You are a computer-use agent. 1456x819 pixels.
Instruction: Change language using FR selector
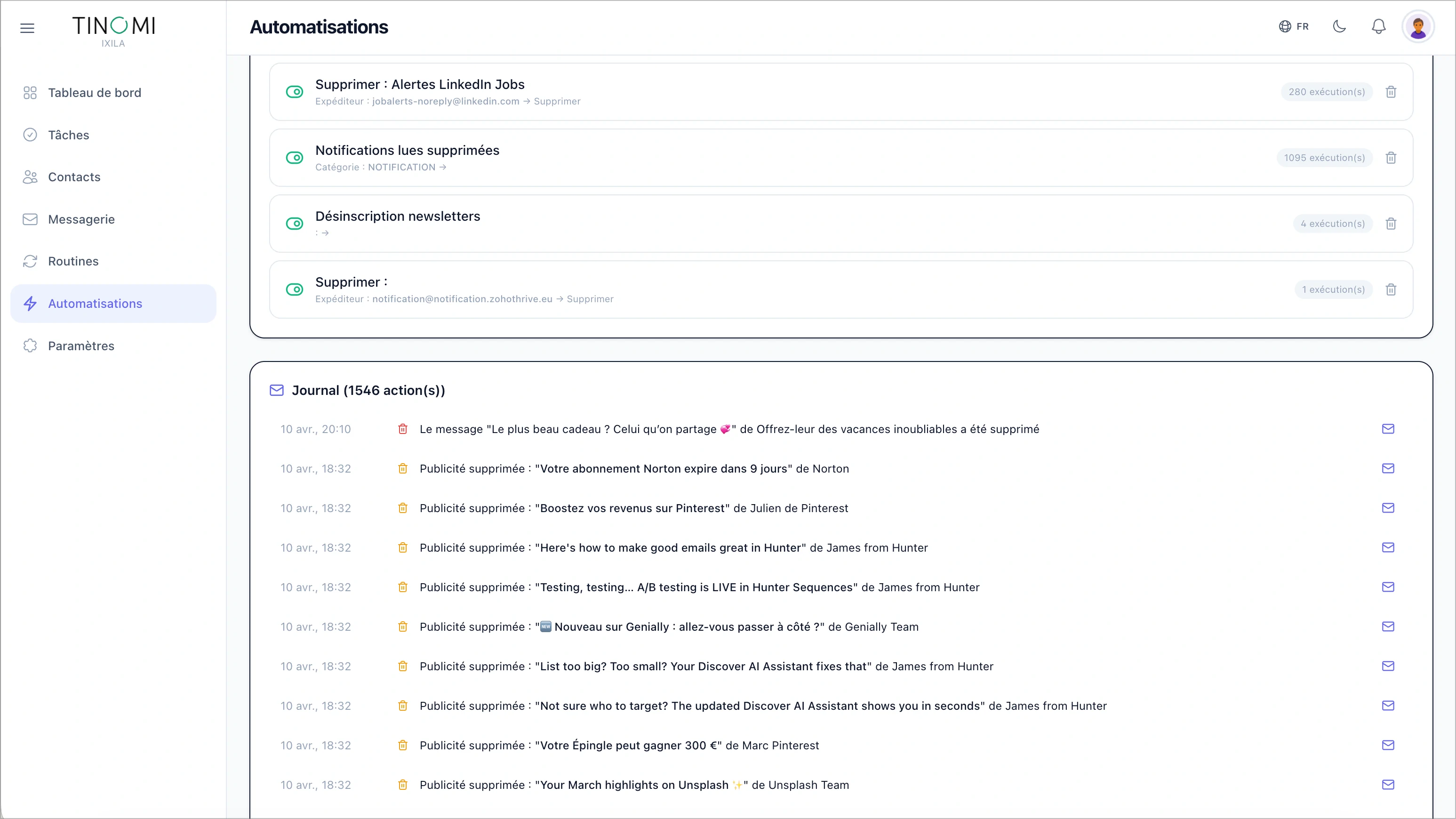[x=1294, y=26]
